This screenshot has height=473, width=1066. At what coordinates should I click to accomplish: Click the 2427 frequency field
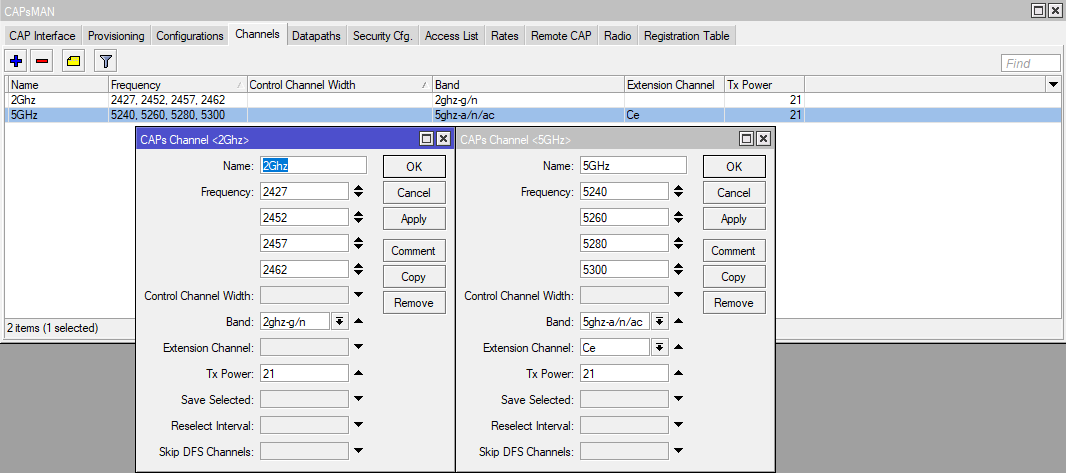click(305, 192)
